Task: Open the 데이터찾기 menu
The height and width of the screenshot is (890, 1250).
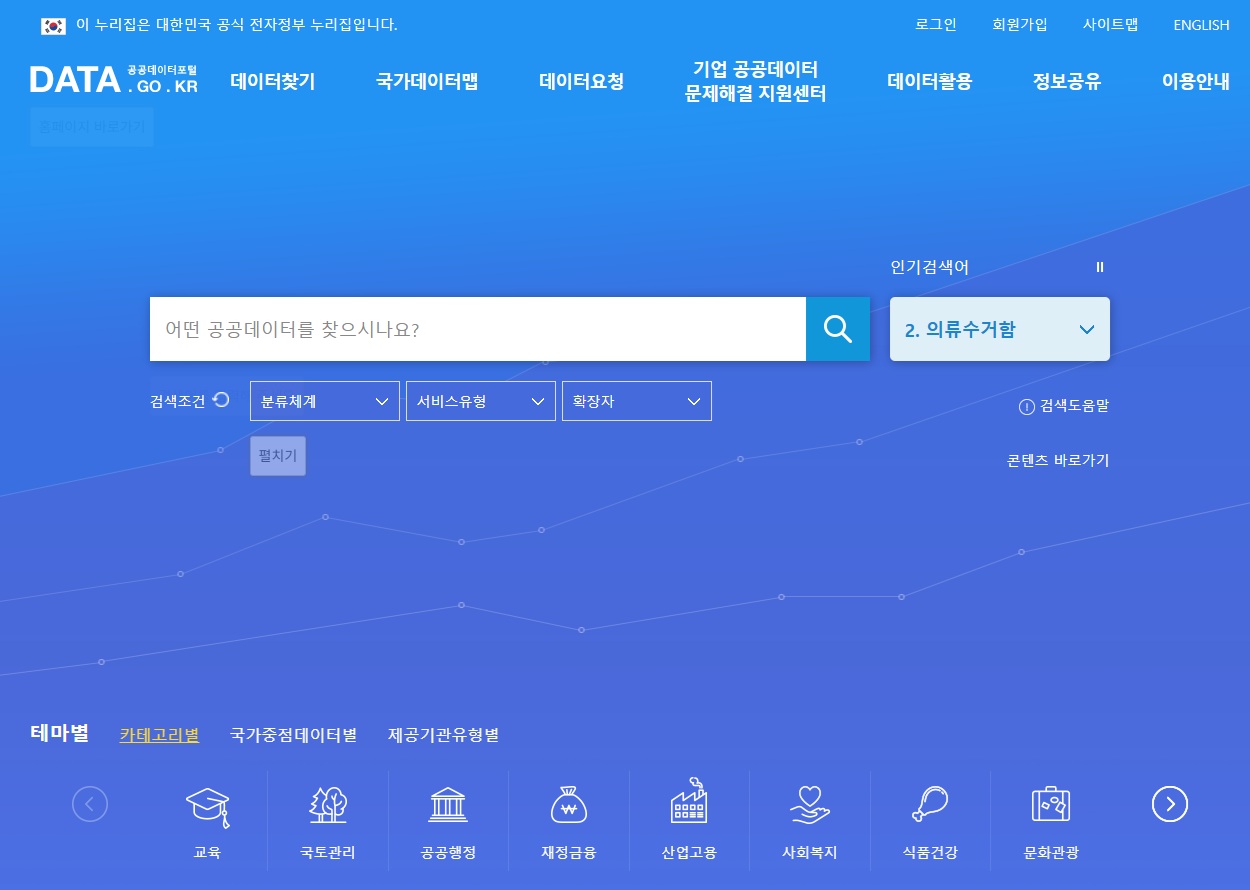Action: point(272,82)
